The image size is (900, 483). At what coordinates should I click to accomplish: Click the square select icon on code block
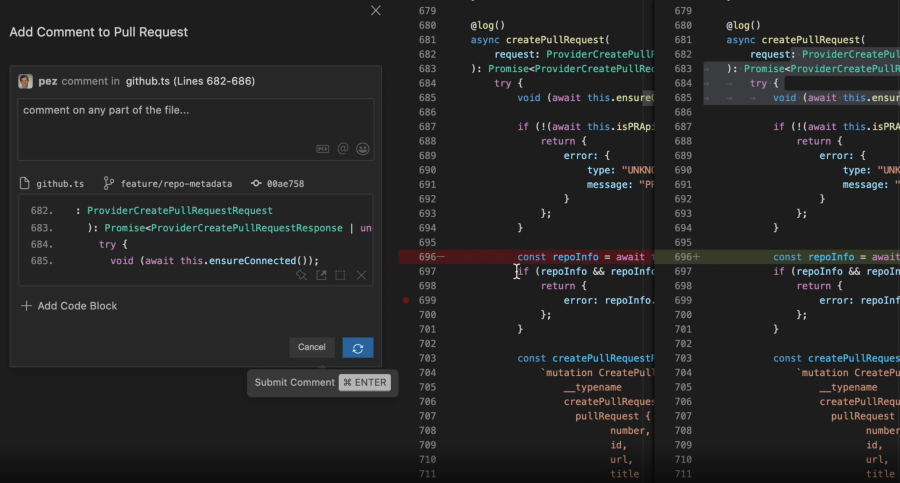(x=340, y=275)
